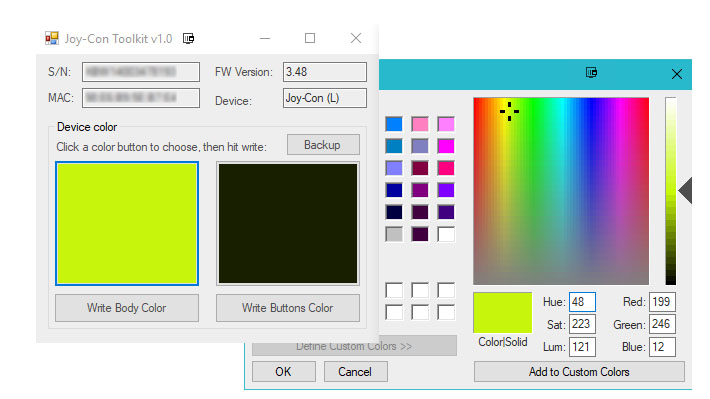Click the icon in the teal color dialog title bar
This screenshot has width=710, height=399.
591,72
